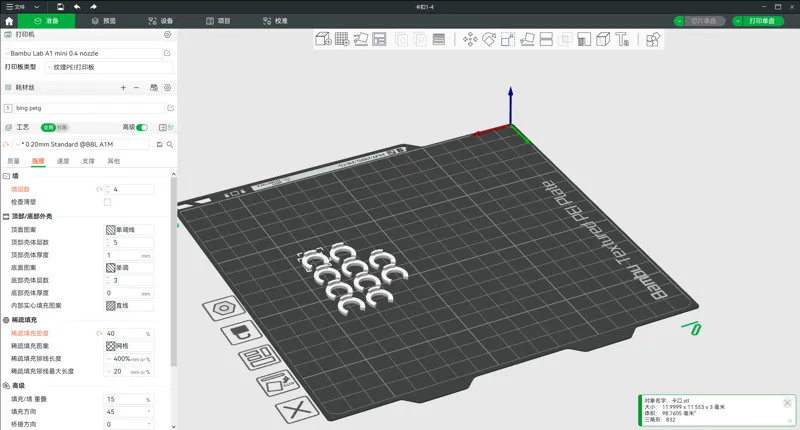Click the Auto orient icon in toolbar
This screenshot has height=430, width=800.
tap(361, 39)
